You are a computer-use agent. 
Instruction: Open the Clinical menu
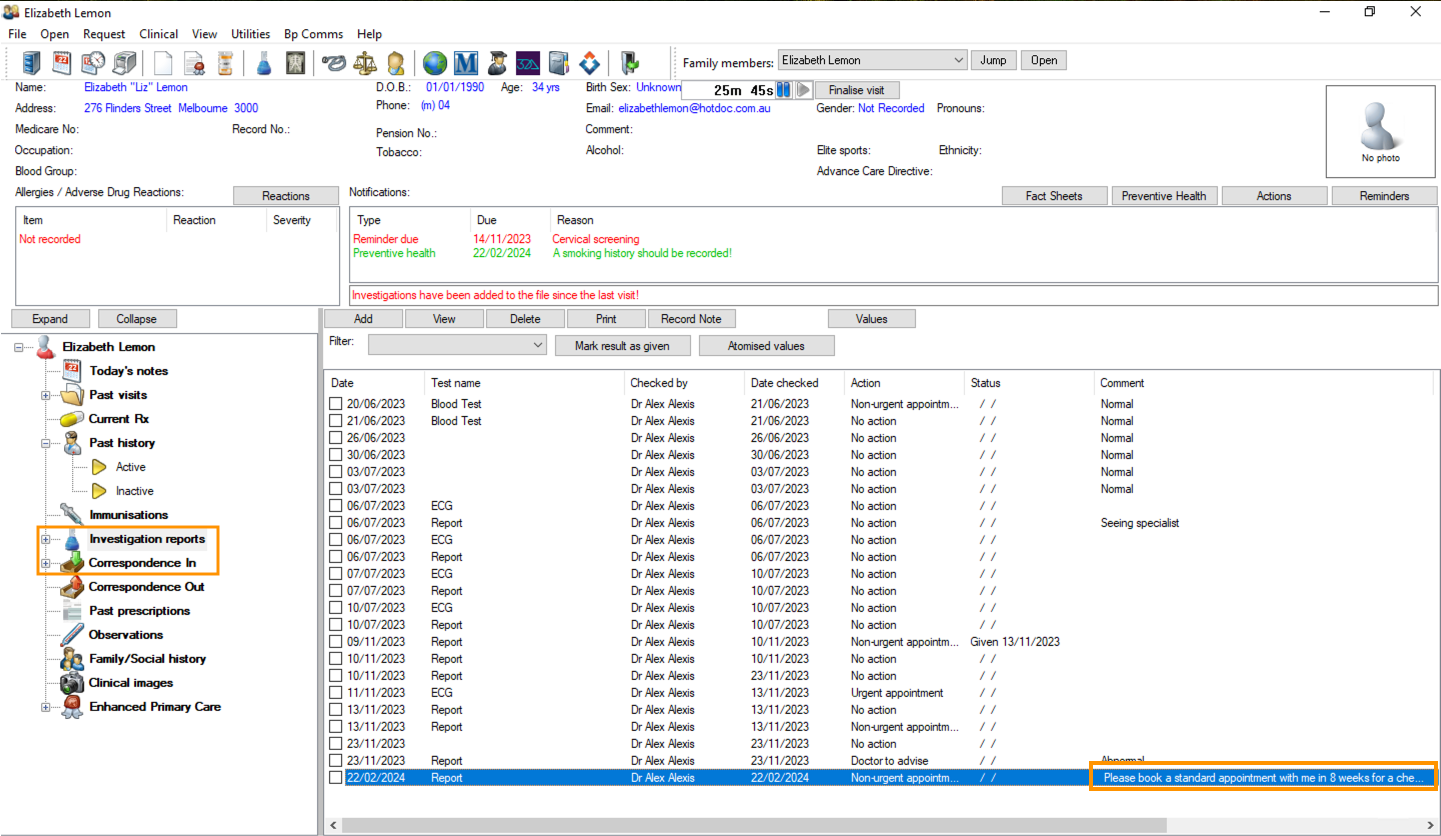pyautogui.click(x=159, y=34)
